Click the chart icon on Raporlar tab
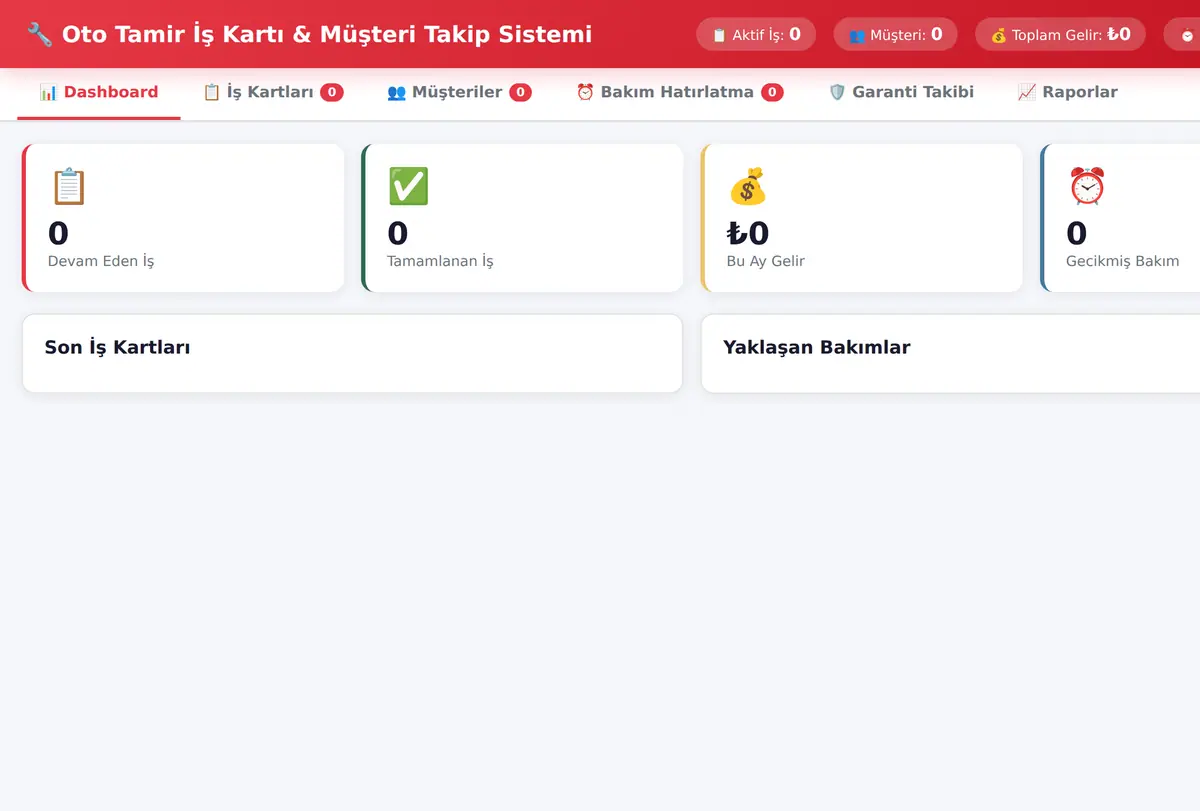1200x811 pixels. [1027, 92]
